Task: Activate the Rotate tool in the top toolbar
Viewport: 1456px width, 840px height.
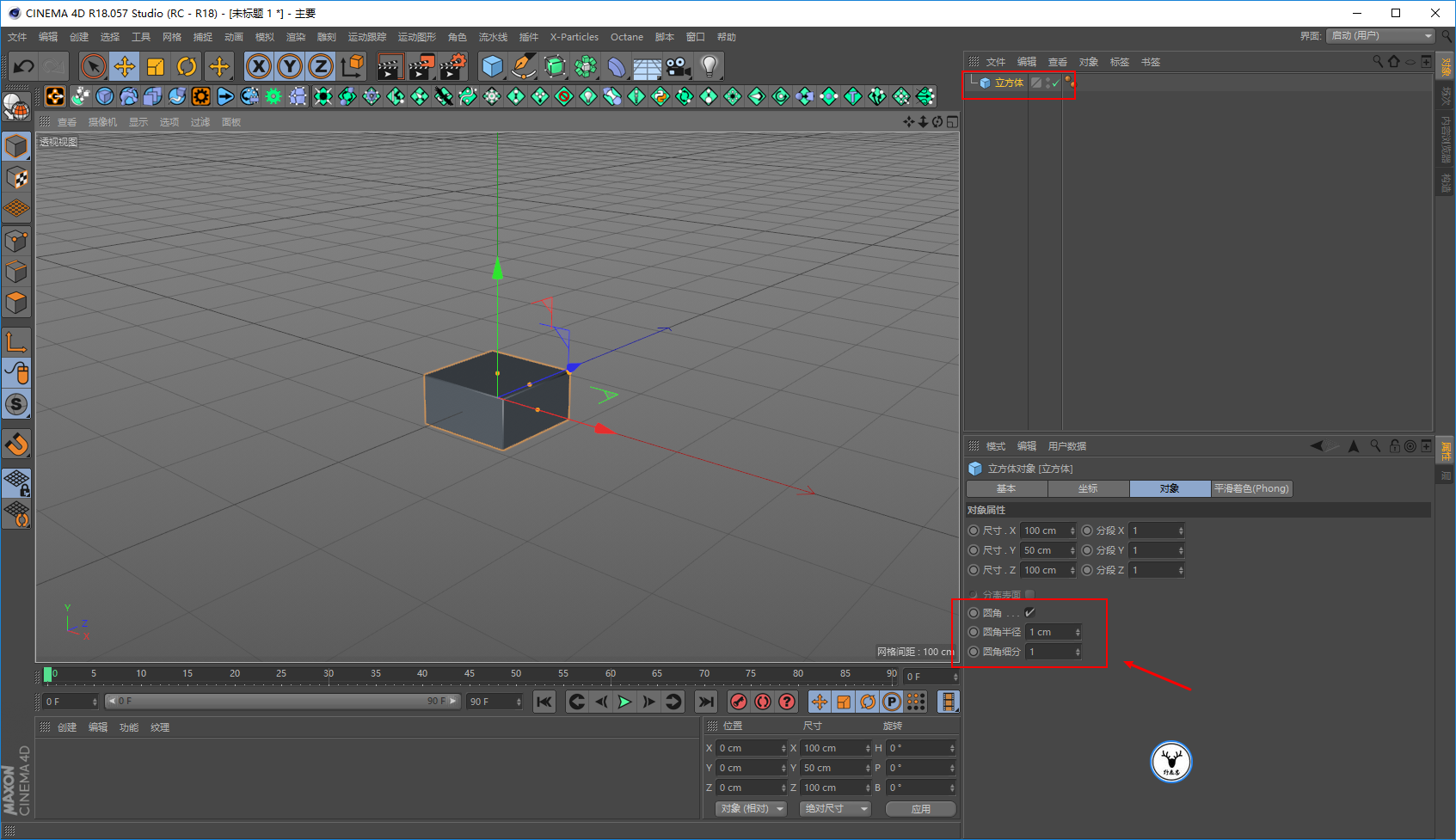Action: (187, 66)
